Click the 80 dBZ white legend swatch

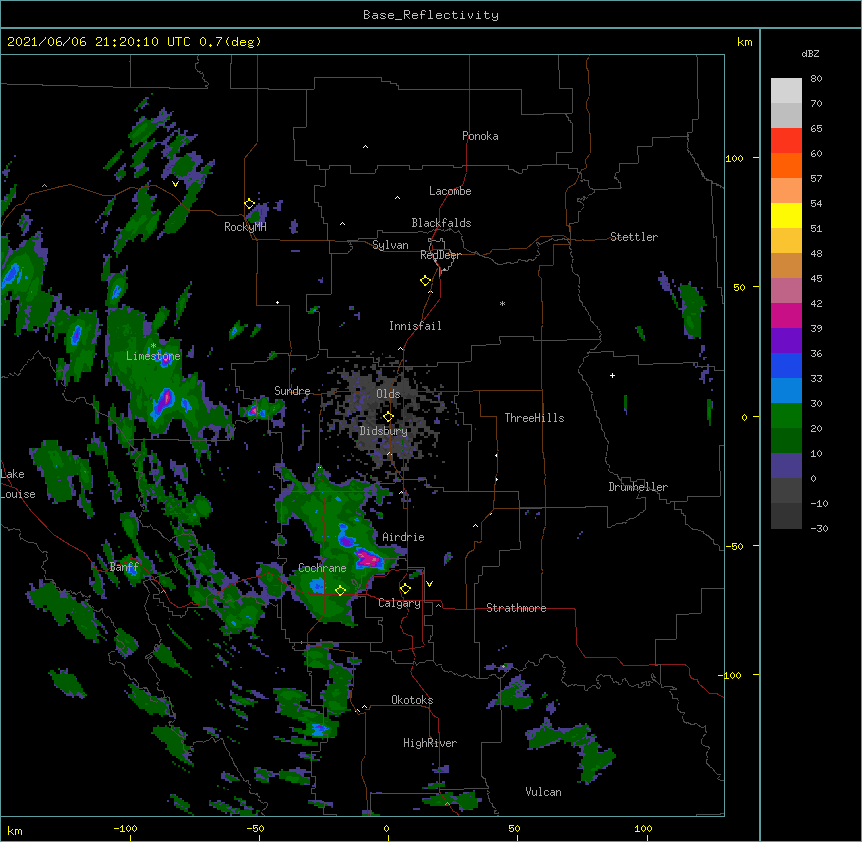tap(786, 91)
